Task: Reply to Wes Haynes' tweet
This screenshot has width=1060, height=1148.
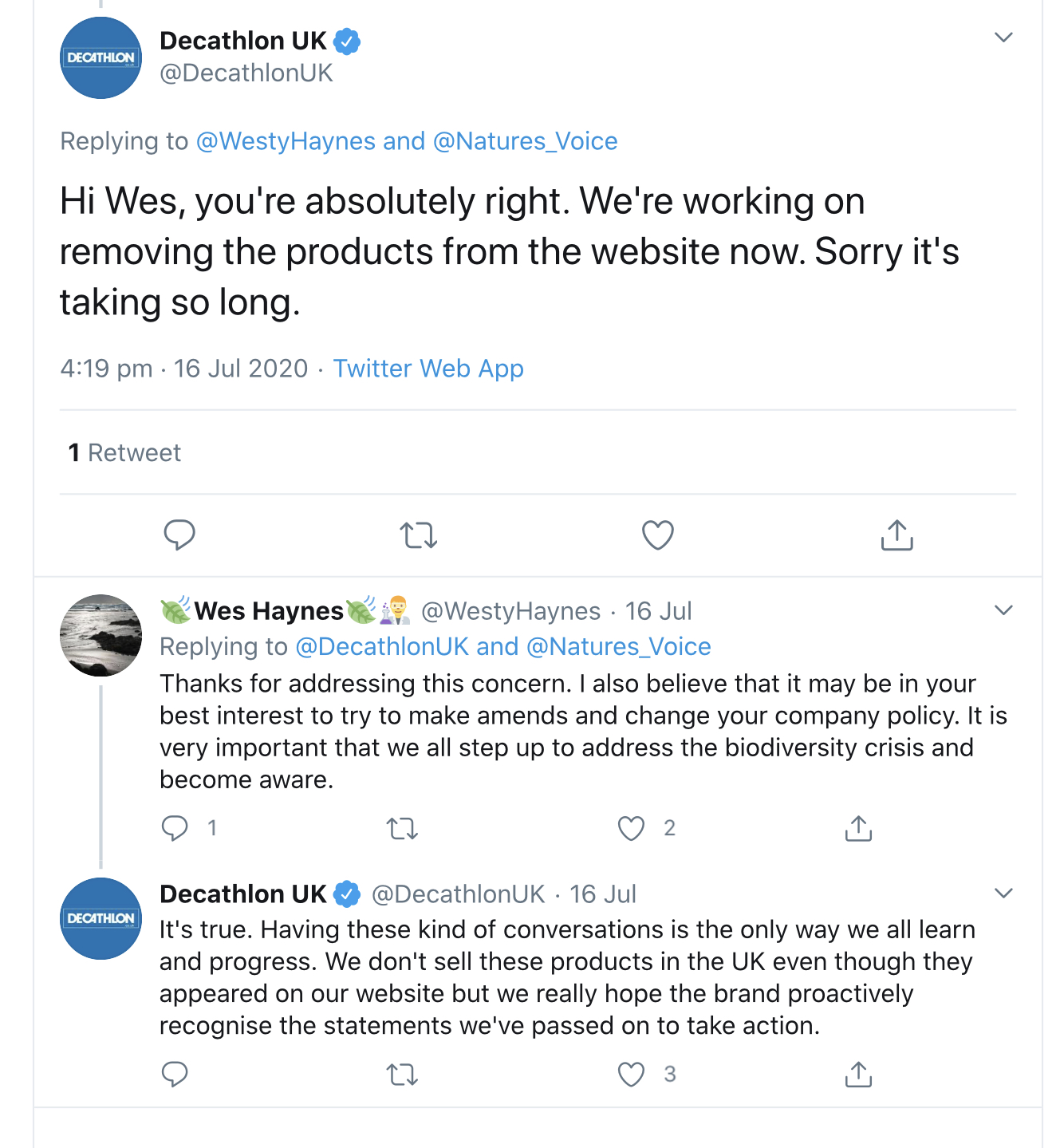Action: [x=175, y=828]
